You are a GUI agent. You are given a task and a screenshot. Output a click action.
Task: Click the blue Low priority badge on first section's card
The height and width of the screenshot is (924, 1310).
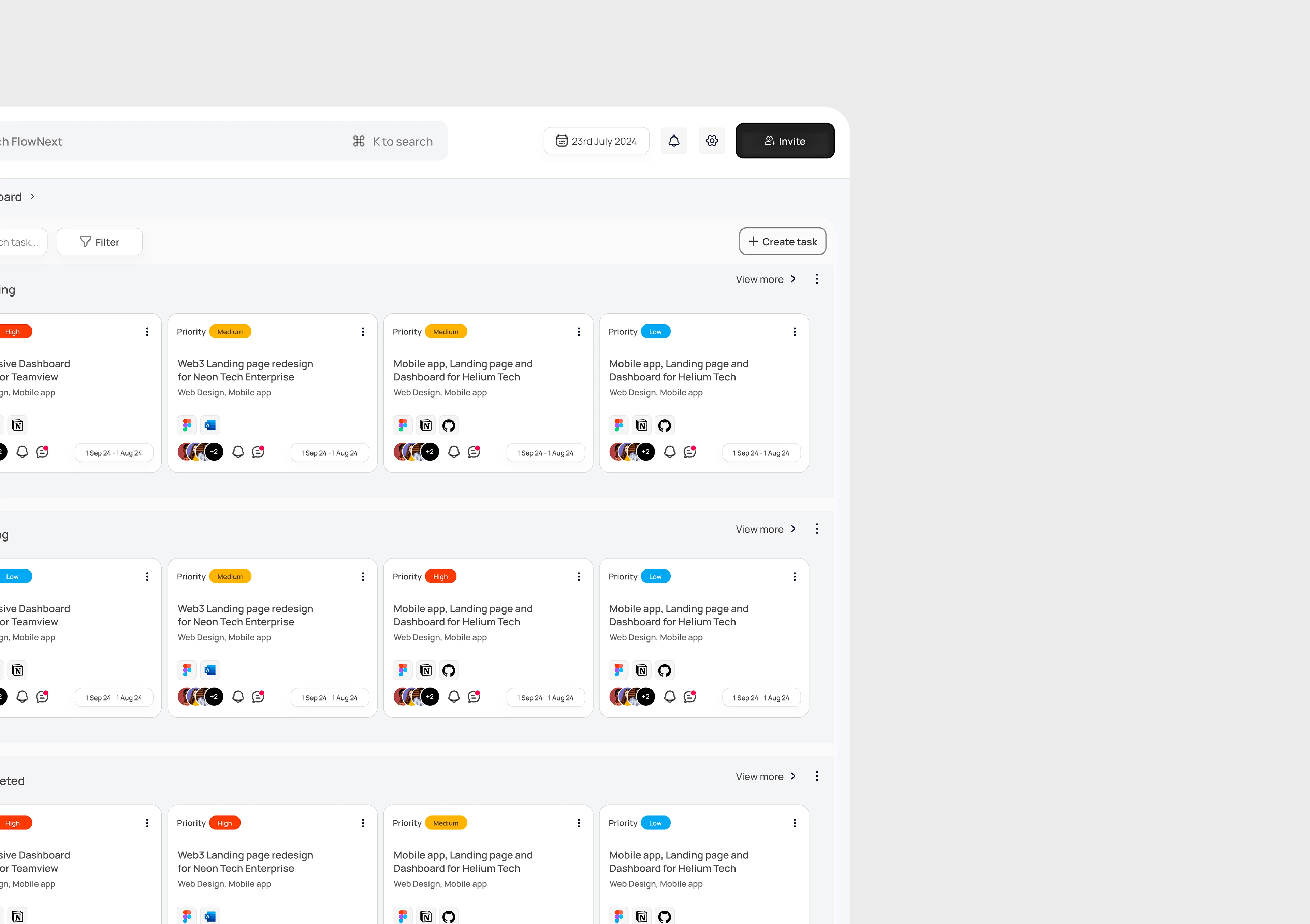click(x=655, y=332)
